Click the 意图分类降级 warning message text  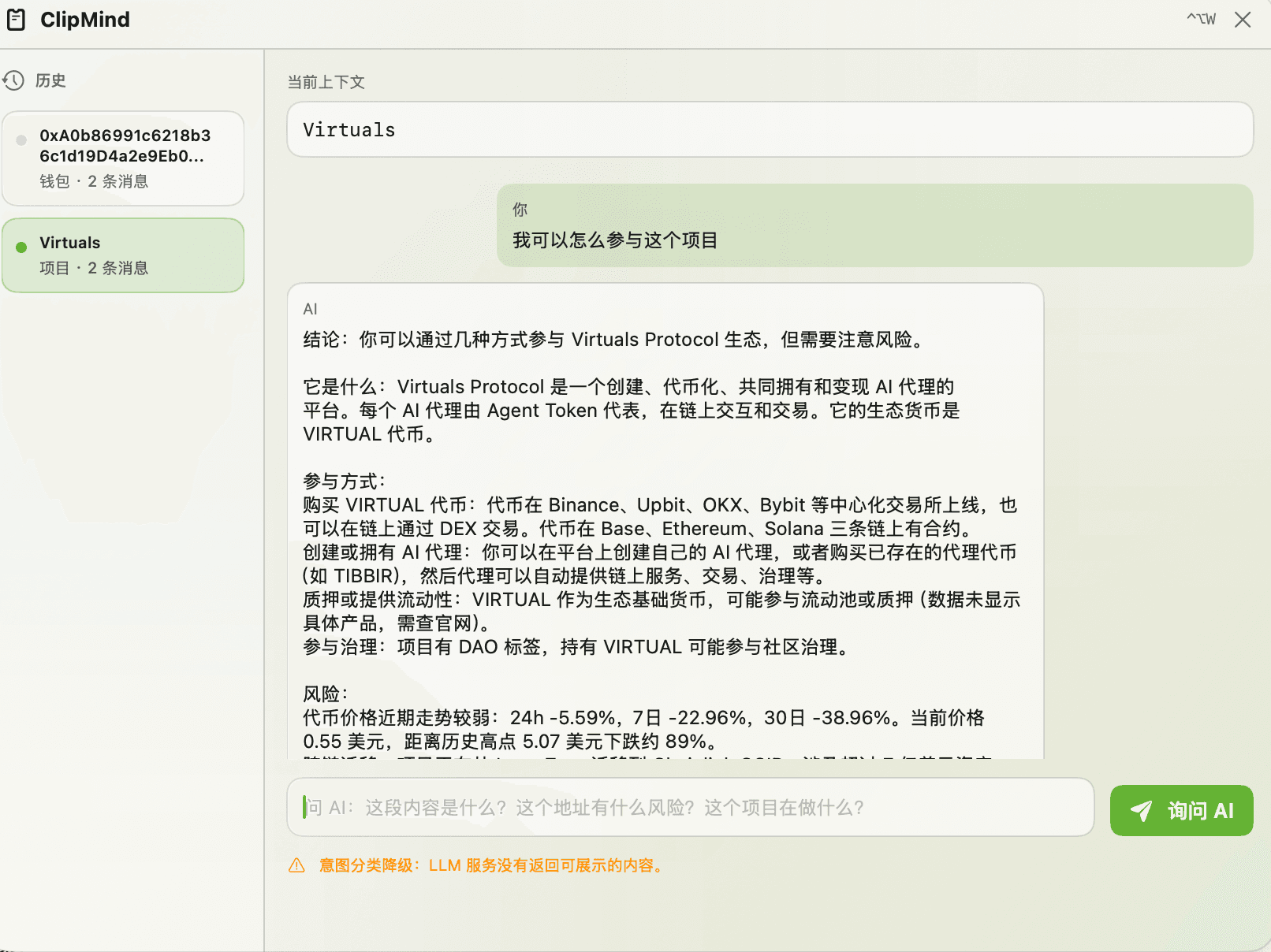(493, 865)
